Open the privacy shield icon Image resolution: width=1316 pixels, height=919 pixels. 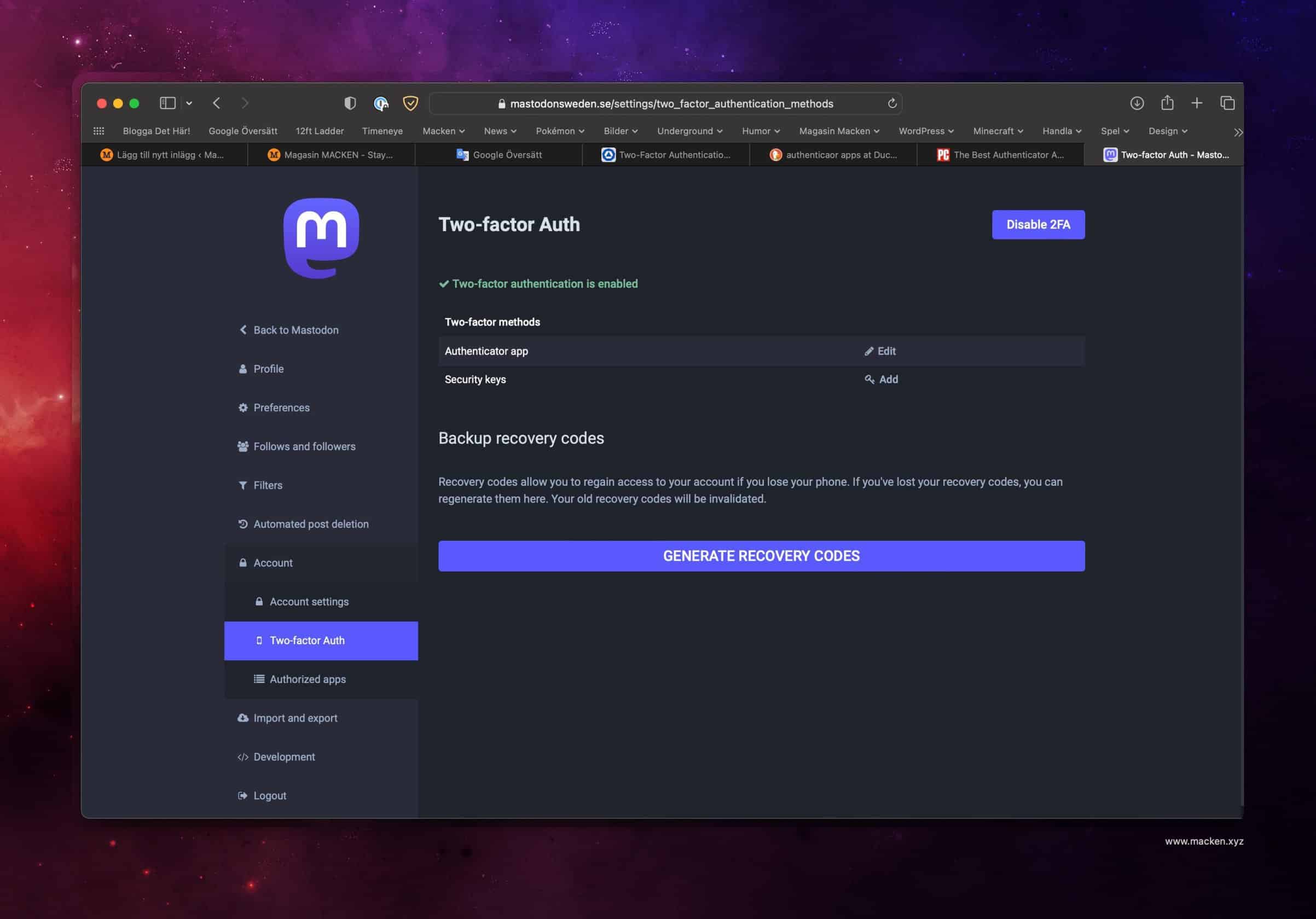coord(350,103)
